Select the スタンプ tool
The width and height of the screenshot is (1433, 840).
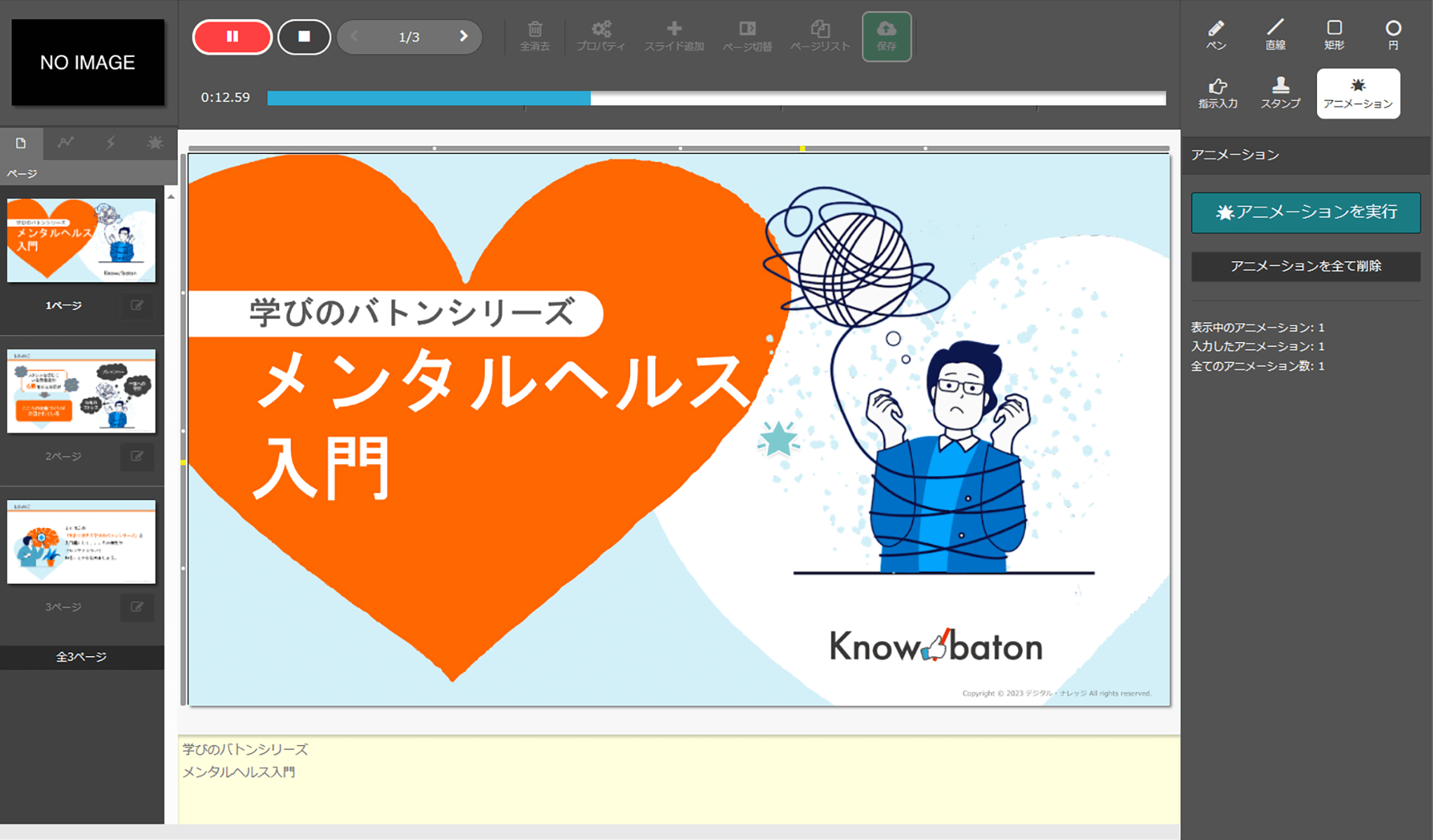1280,93
